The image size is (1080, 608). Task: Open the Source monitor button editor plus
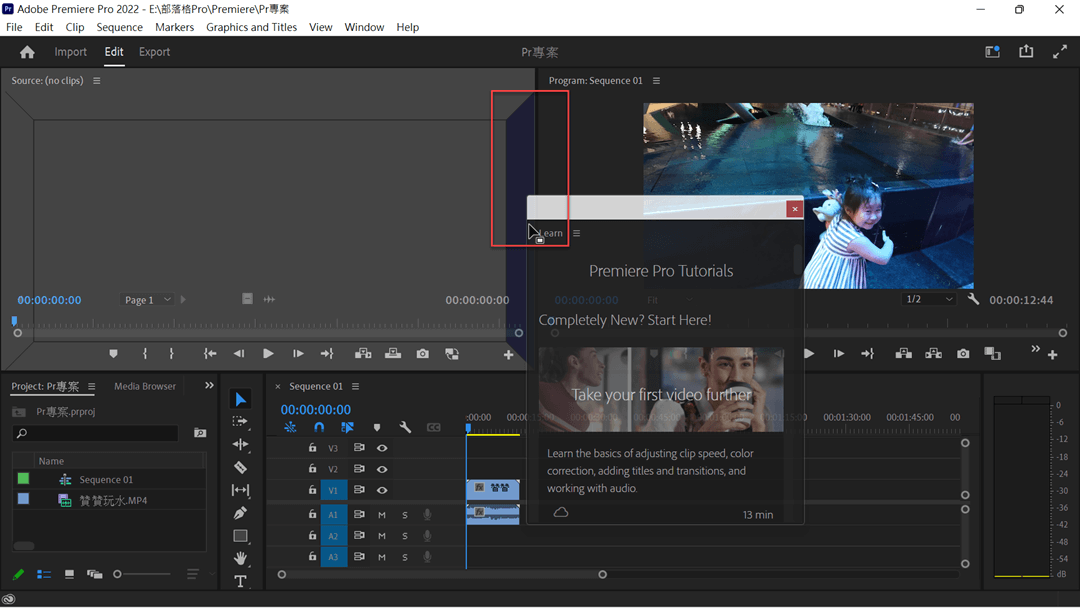click(508, 355)
